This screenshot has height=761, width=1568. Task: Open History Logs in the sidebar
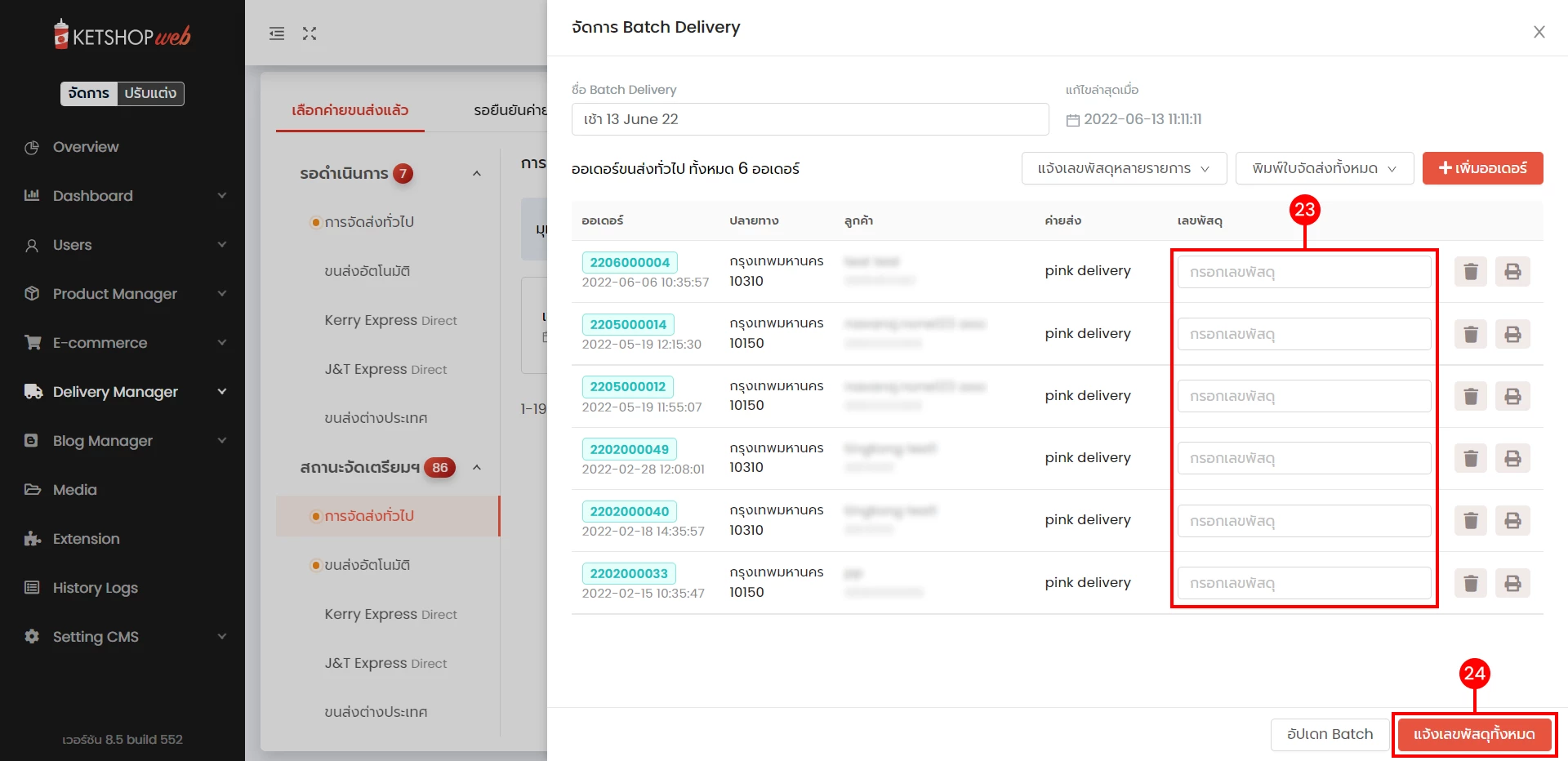(95, 588)
